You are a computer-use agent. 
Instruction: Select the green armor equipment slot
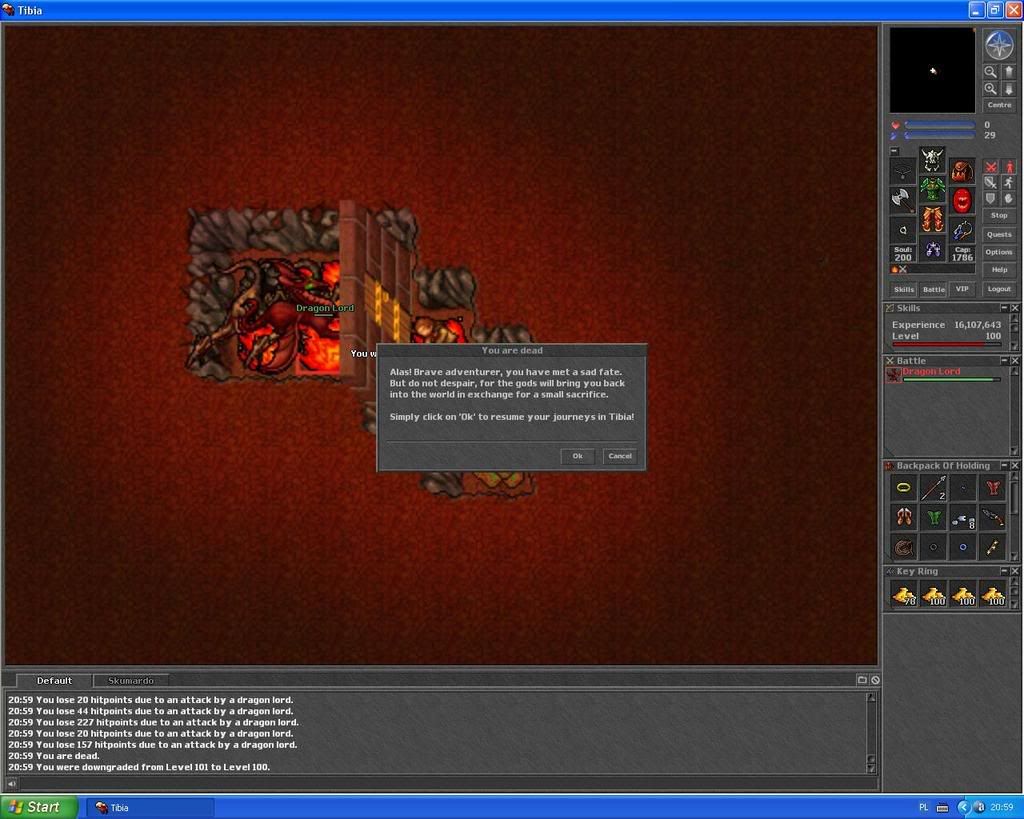pyautogui.click(x=933, y=189)
